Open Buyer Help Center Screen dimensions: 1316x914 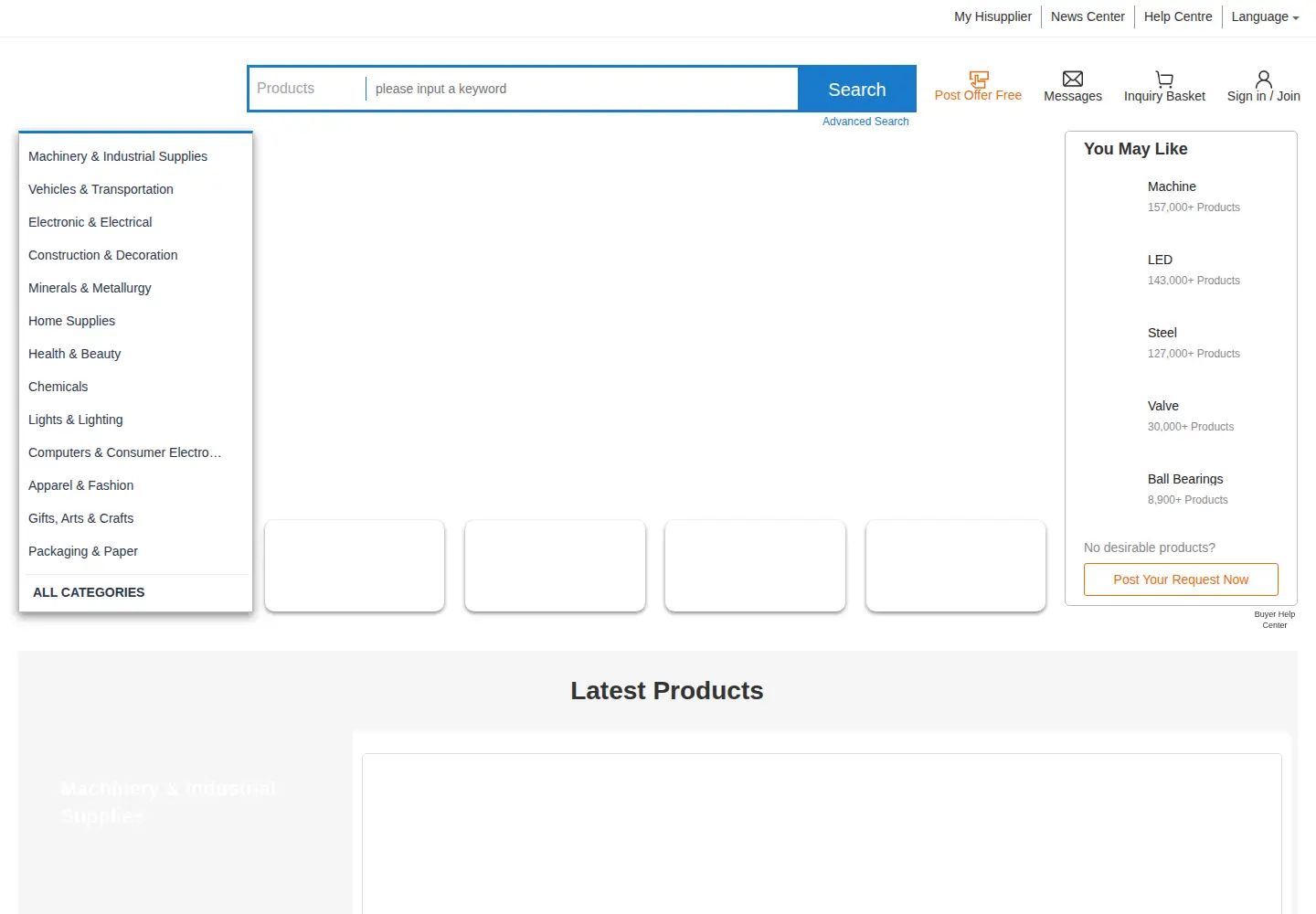coord(1275,620)
